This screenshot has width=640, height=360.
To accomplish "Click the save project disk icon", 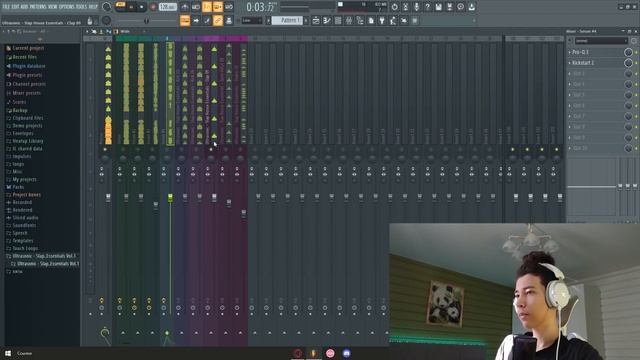I will coord(438,7).
